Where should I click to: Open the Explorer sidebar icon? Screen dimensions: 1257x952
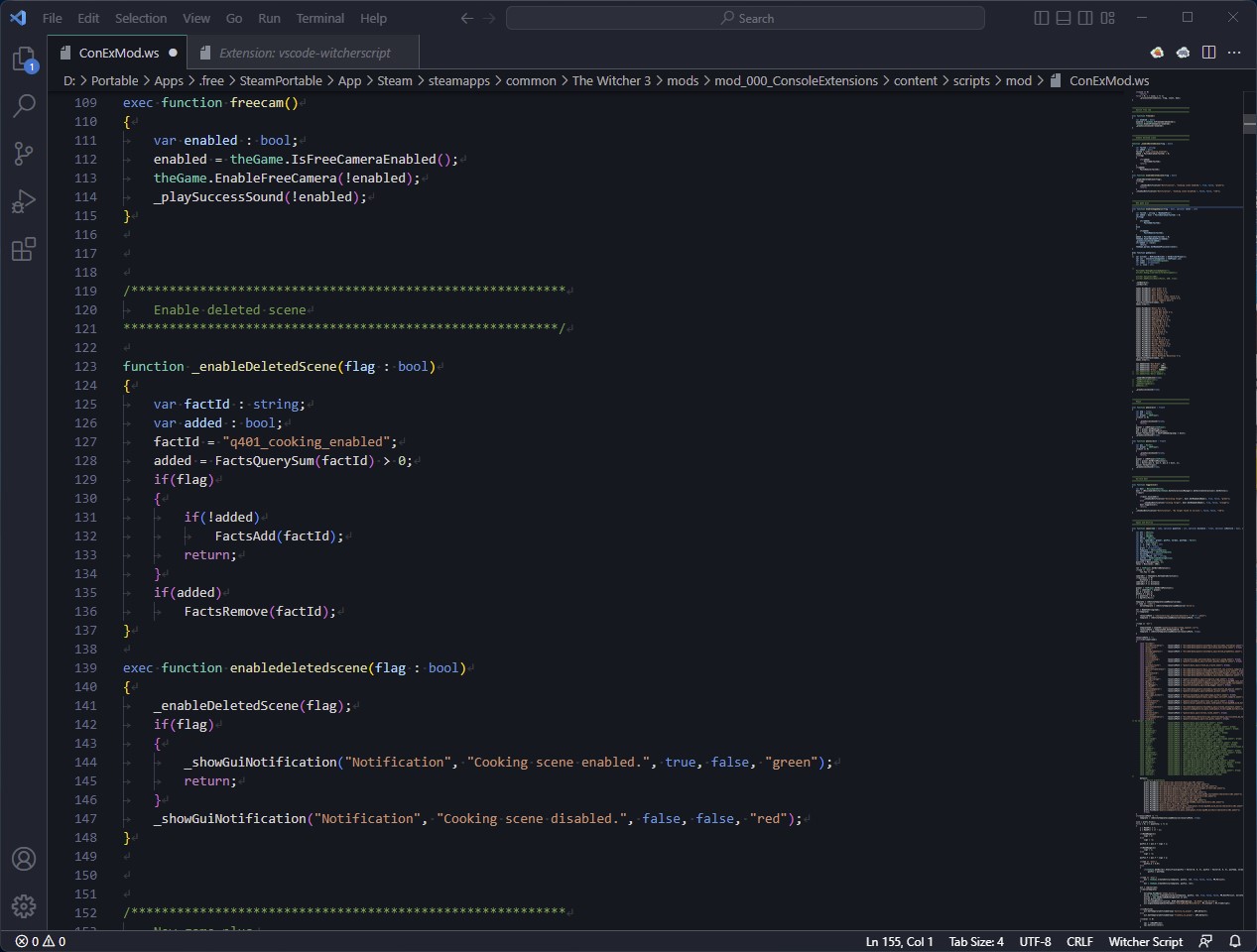[x=24, y=59]
